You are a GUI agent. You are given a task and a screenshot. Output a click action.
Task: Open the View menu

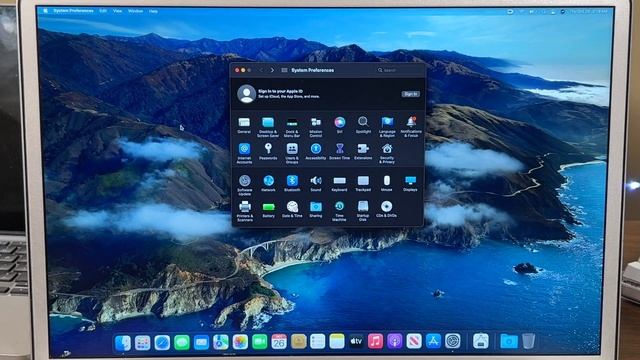118,11
